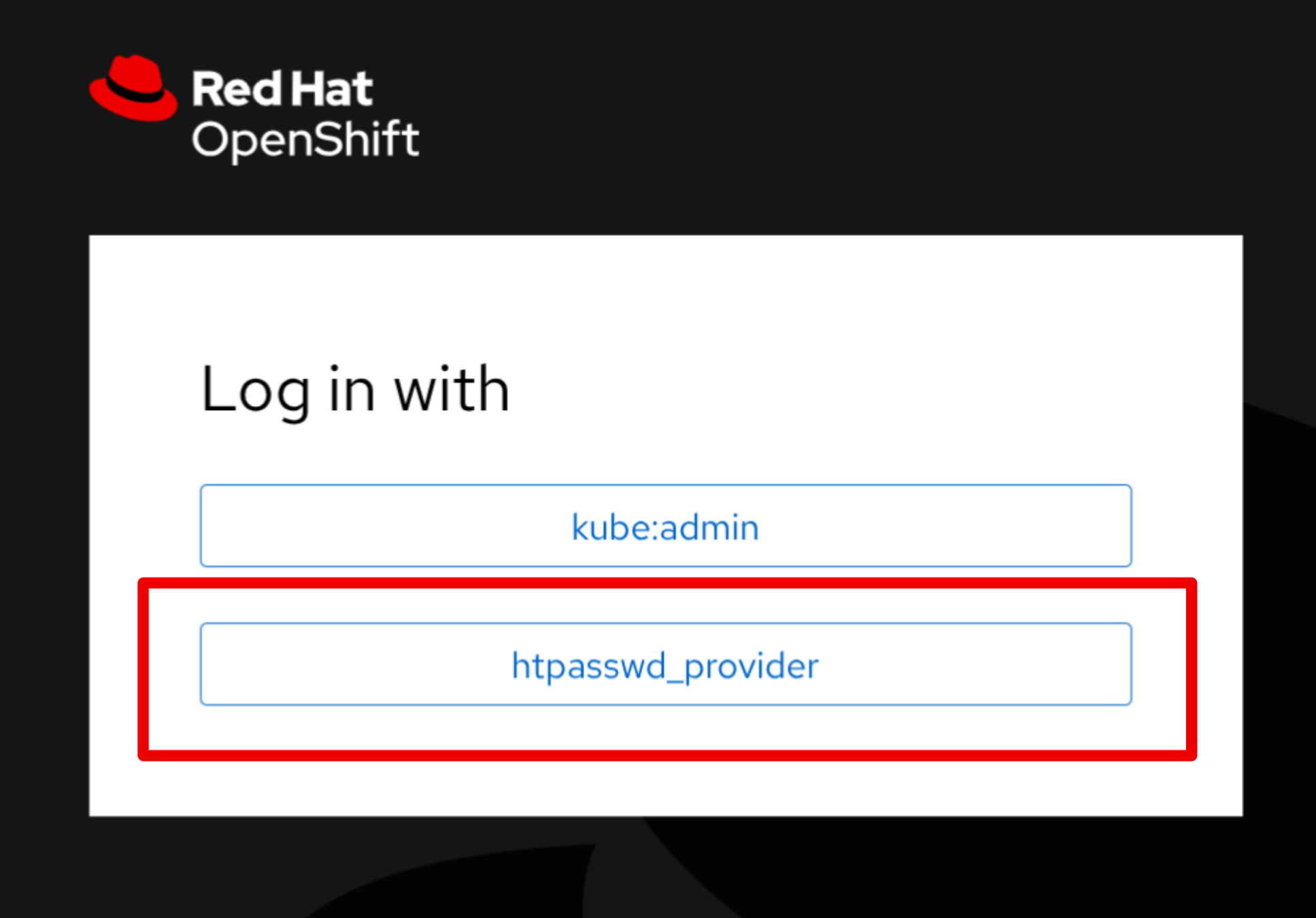This screenshot has width=1316, height=918.
Task: Select kube:admin identity provider link text
Action: tap(664, 528)
